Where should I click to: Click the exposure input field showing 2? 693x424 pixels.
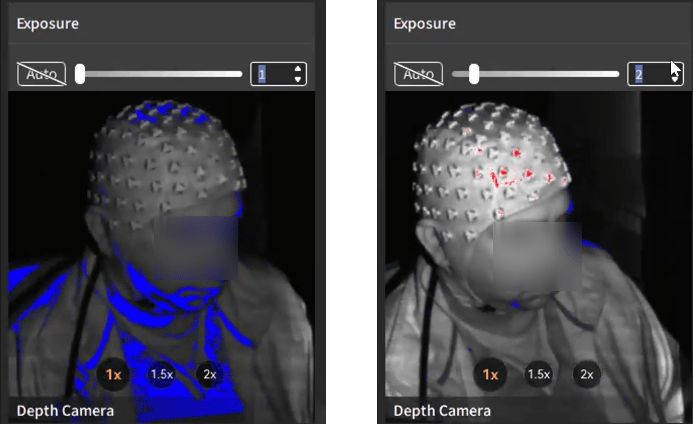coord(646,74)
